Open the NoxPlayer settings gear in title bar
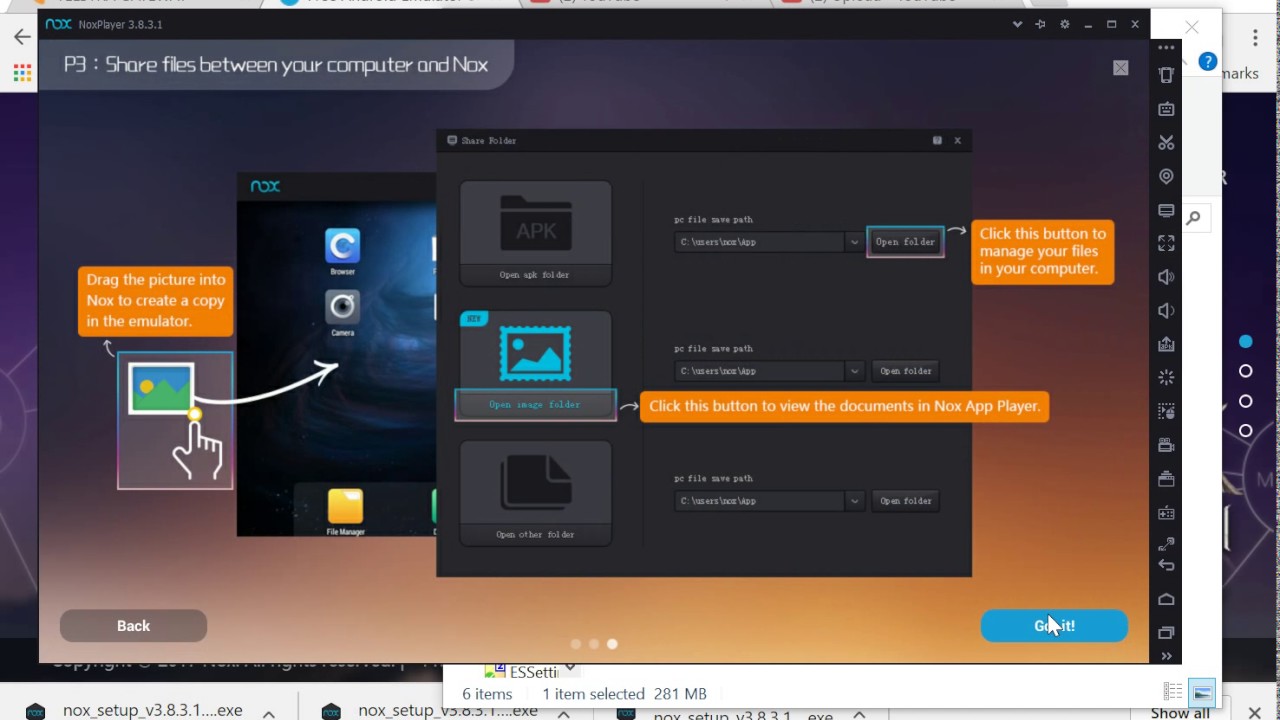 [x=1064, y=24]
